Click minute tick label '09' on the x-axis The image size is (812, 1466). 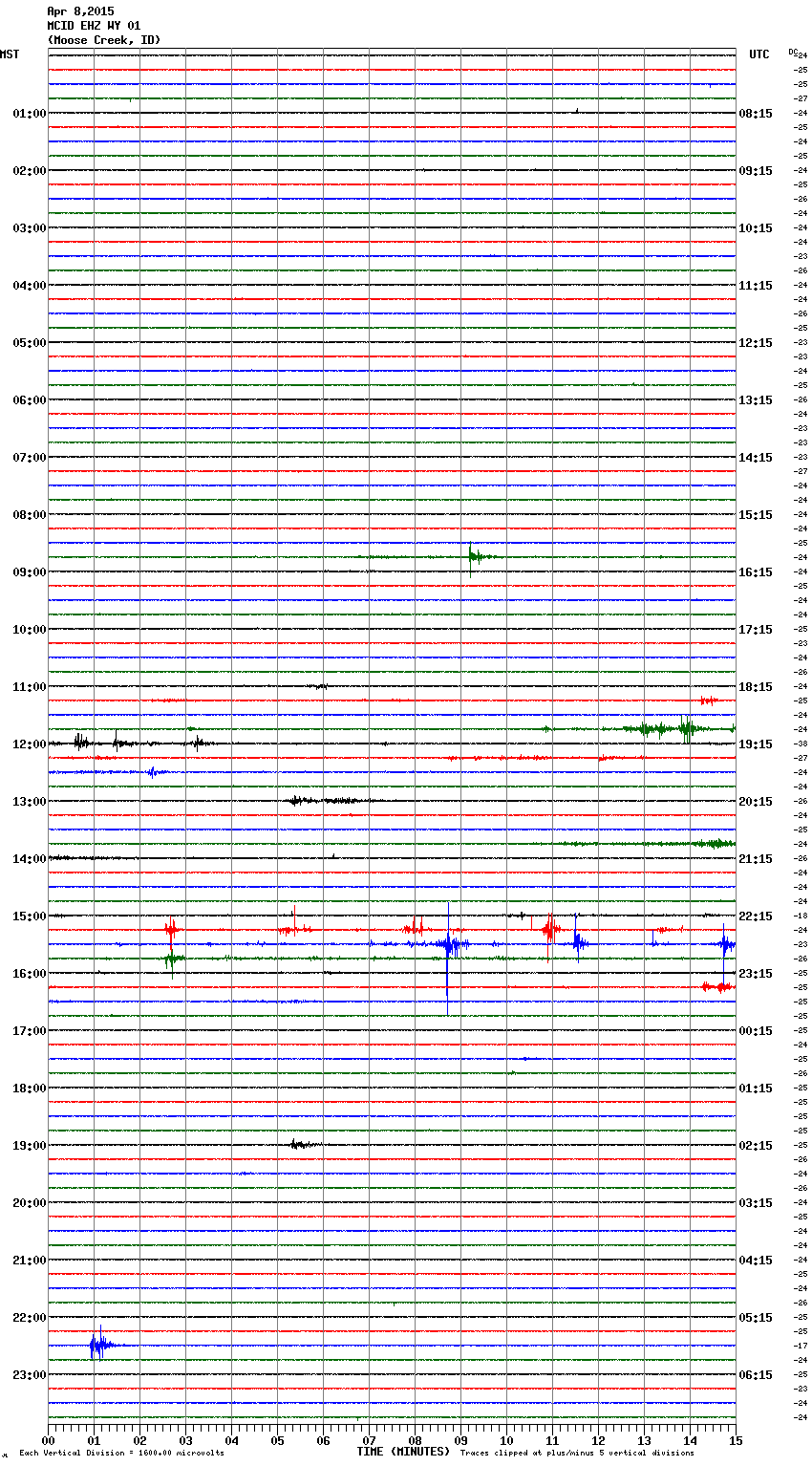[460, 1440]
